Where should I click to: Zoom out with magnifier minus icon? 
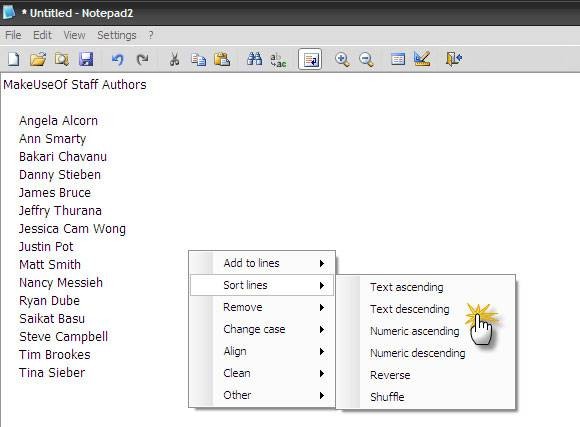pos(366,59)
